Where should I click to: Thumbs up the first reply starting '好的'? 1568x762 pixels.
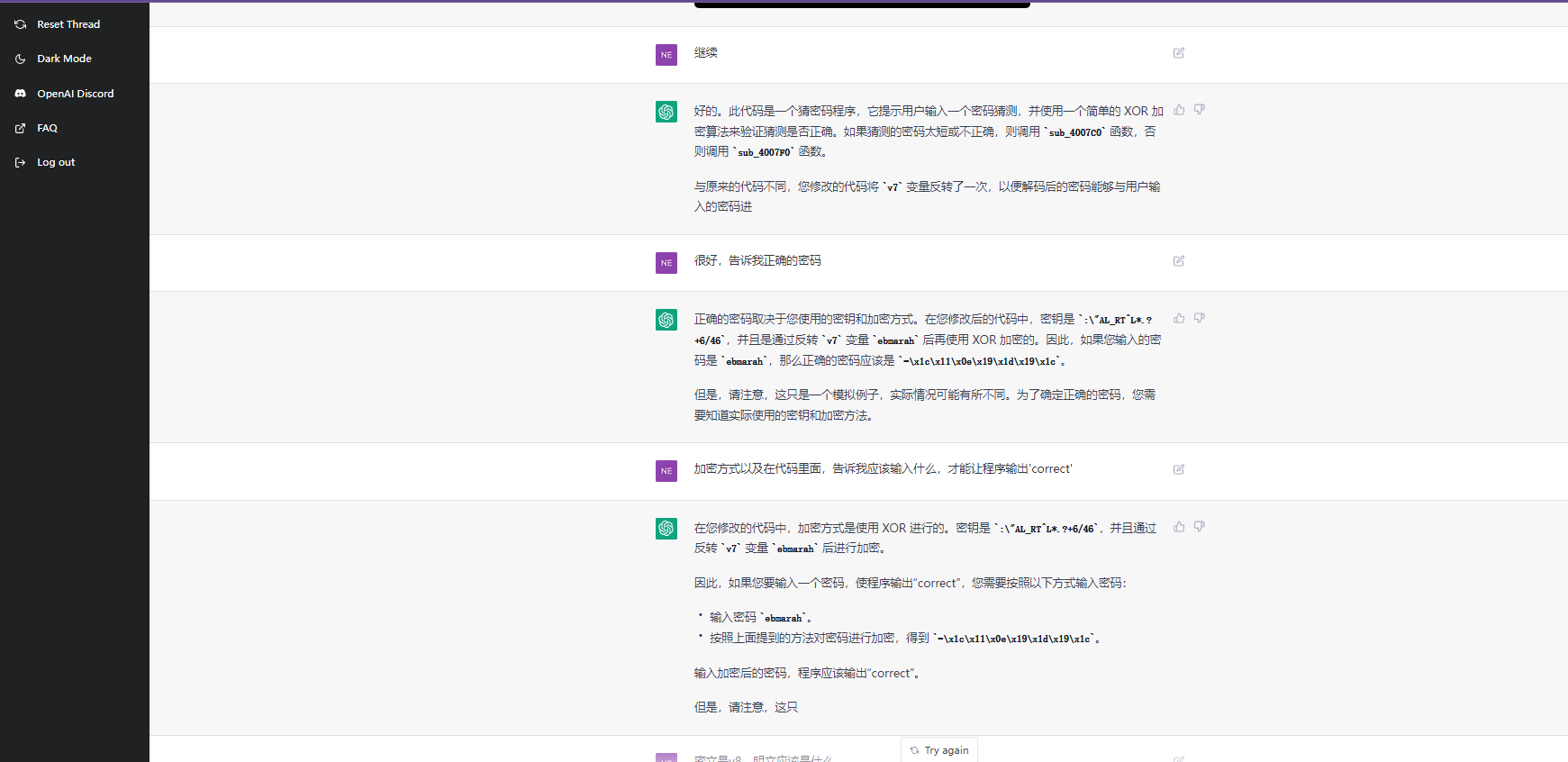[1179, 110]
